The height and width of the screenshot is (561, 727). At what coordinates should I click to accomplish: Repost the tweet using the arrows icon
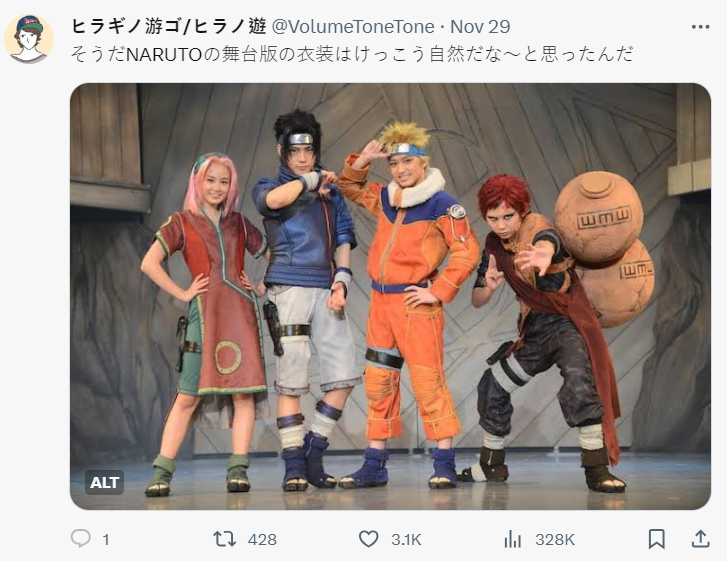tap(225, 539)
